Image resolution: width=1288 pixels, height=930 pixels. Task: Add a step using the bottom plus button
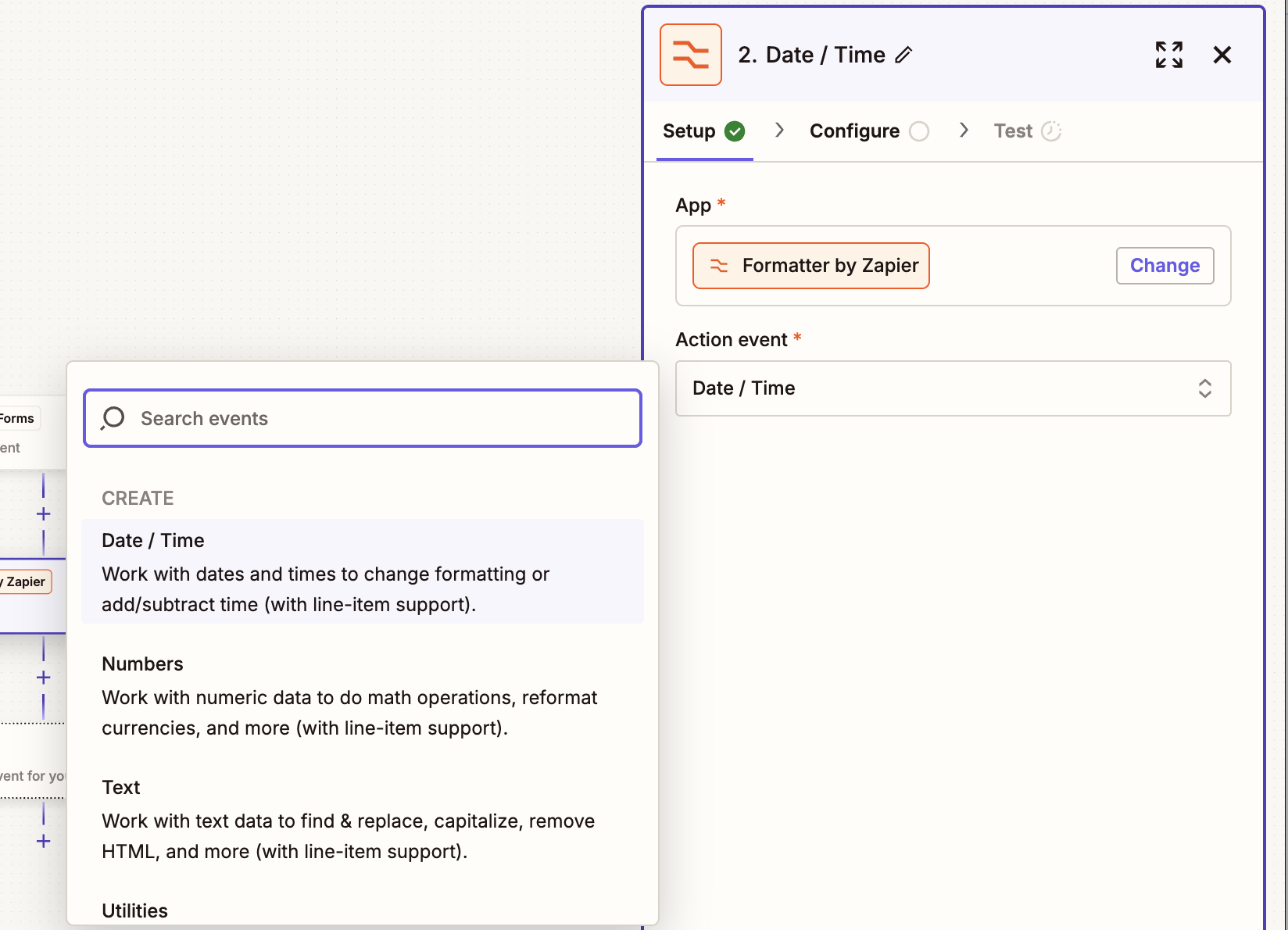[44, 841]
